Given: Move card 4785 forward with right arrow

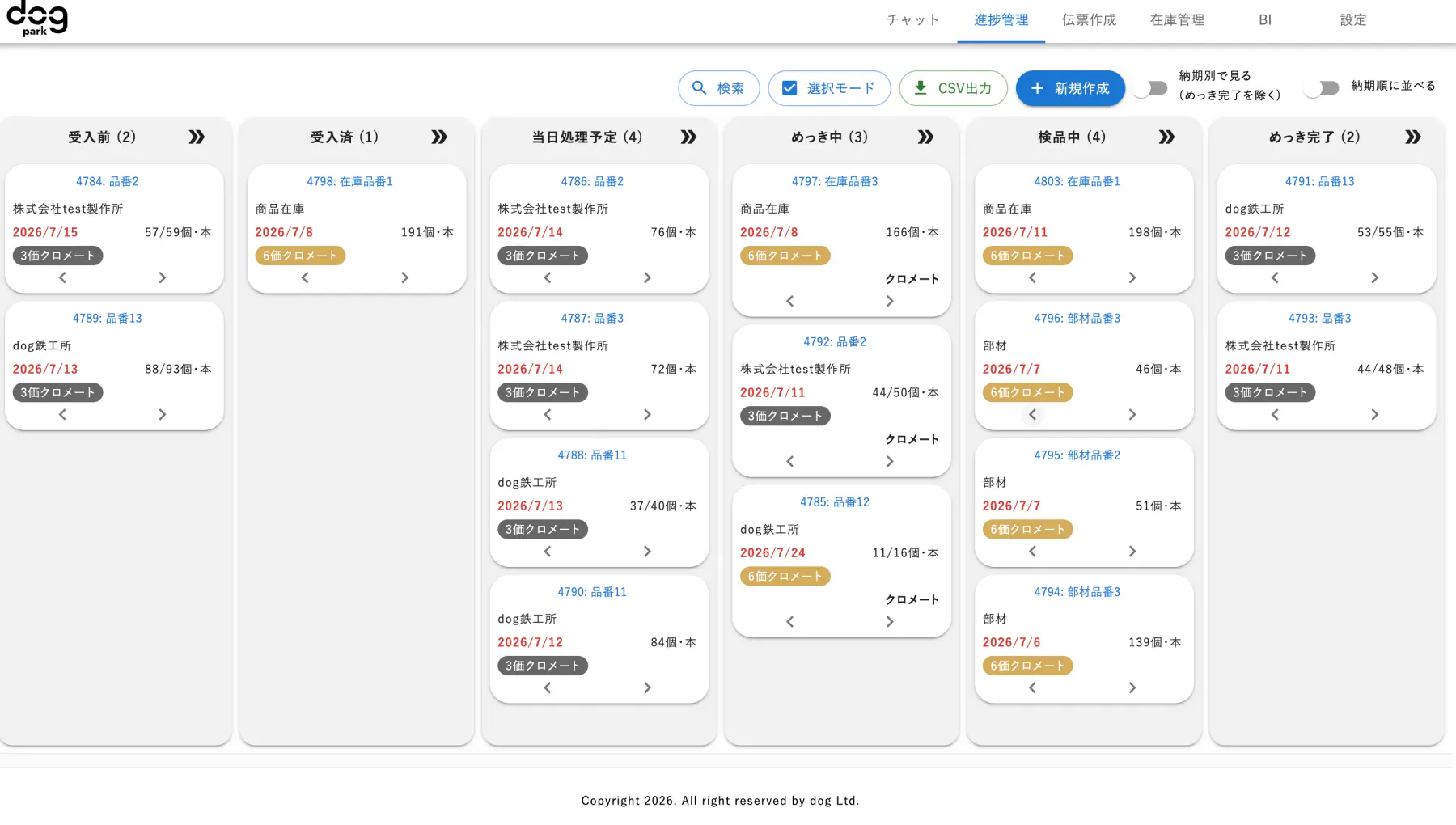Looking at the screenshot, I should point(890,621).
